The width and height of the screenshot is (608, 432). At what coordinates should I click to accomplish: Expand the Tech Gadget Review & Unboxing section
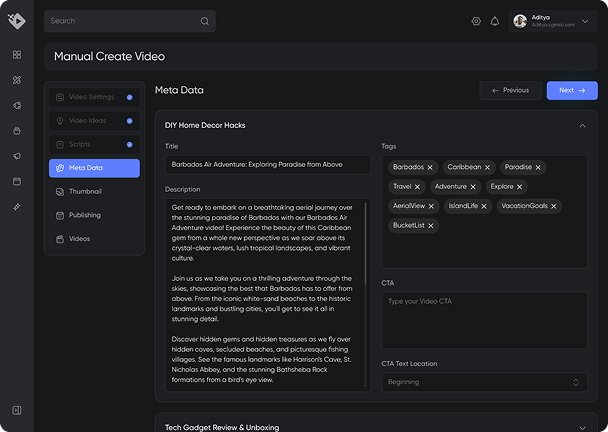coord(582,427)
